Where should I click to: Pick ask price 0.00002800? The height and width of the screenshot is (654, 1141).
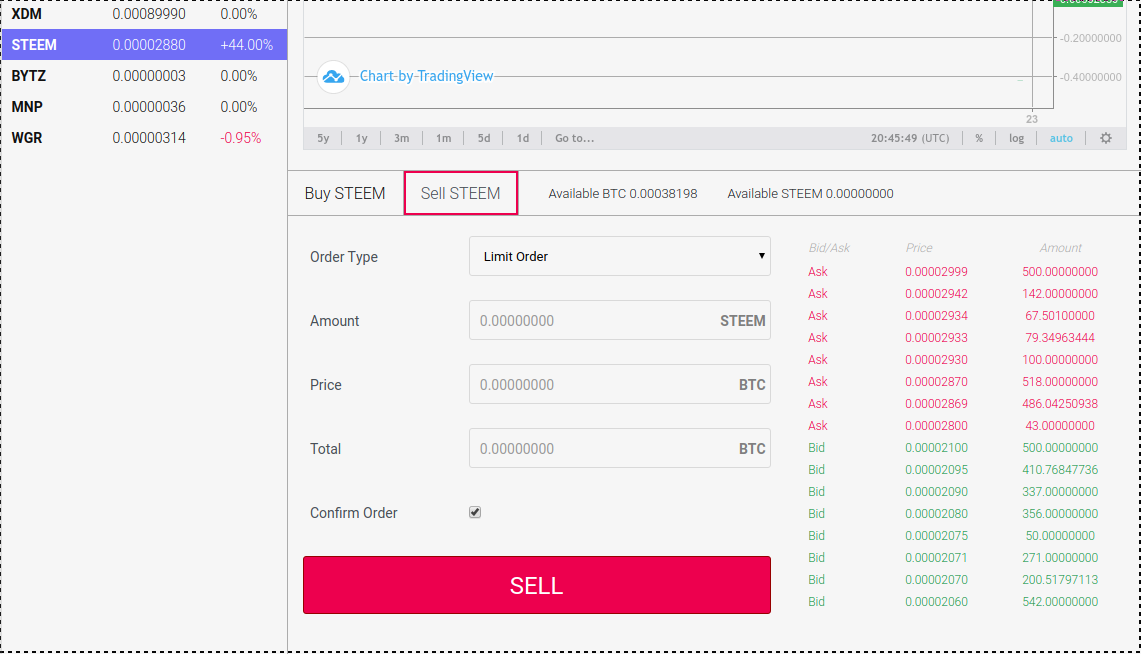(937, 426)
